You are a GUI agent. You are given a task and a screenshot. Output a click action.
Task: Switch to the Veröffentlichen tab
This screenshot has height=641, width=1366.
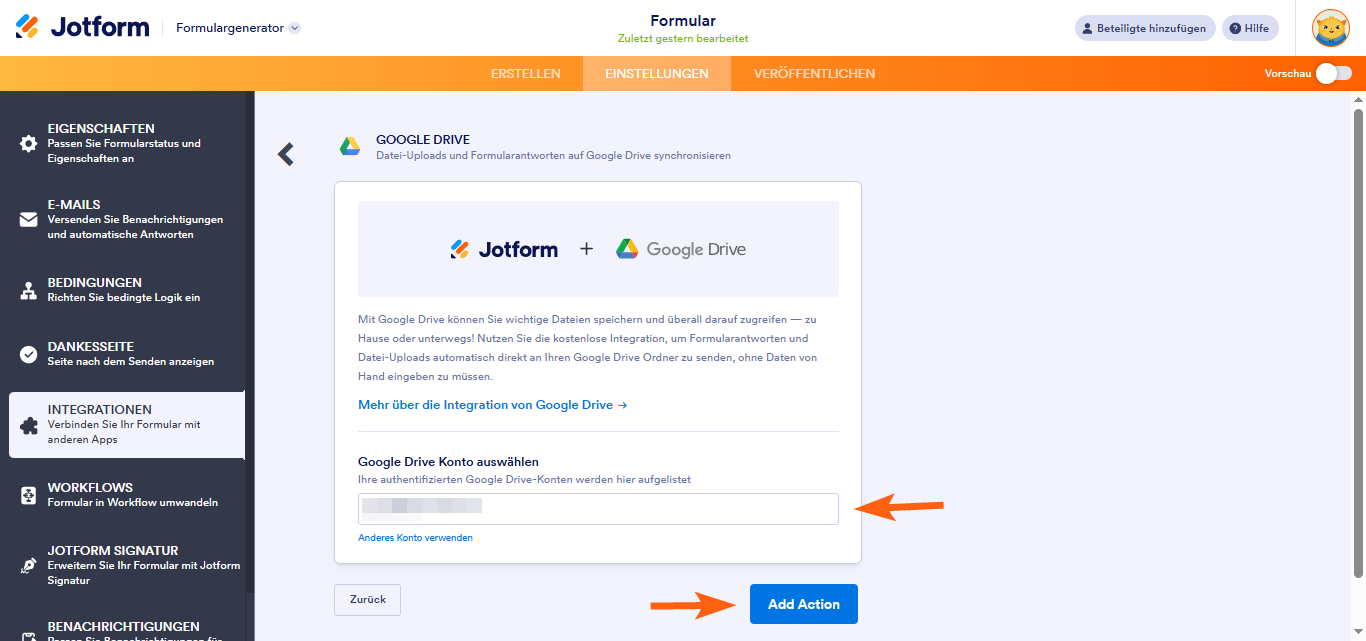tap(814, 74)
